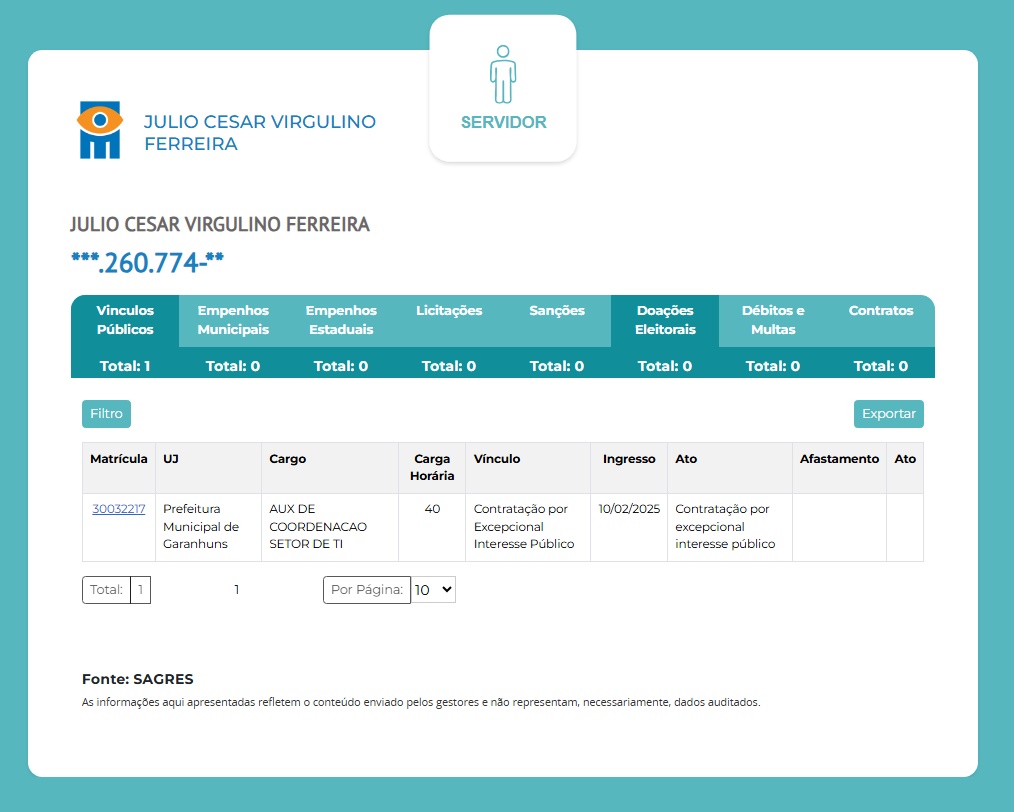Select the Contratos tab
The width and height of the screenshot is (1014, 812).
tap(881, 311)
